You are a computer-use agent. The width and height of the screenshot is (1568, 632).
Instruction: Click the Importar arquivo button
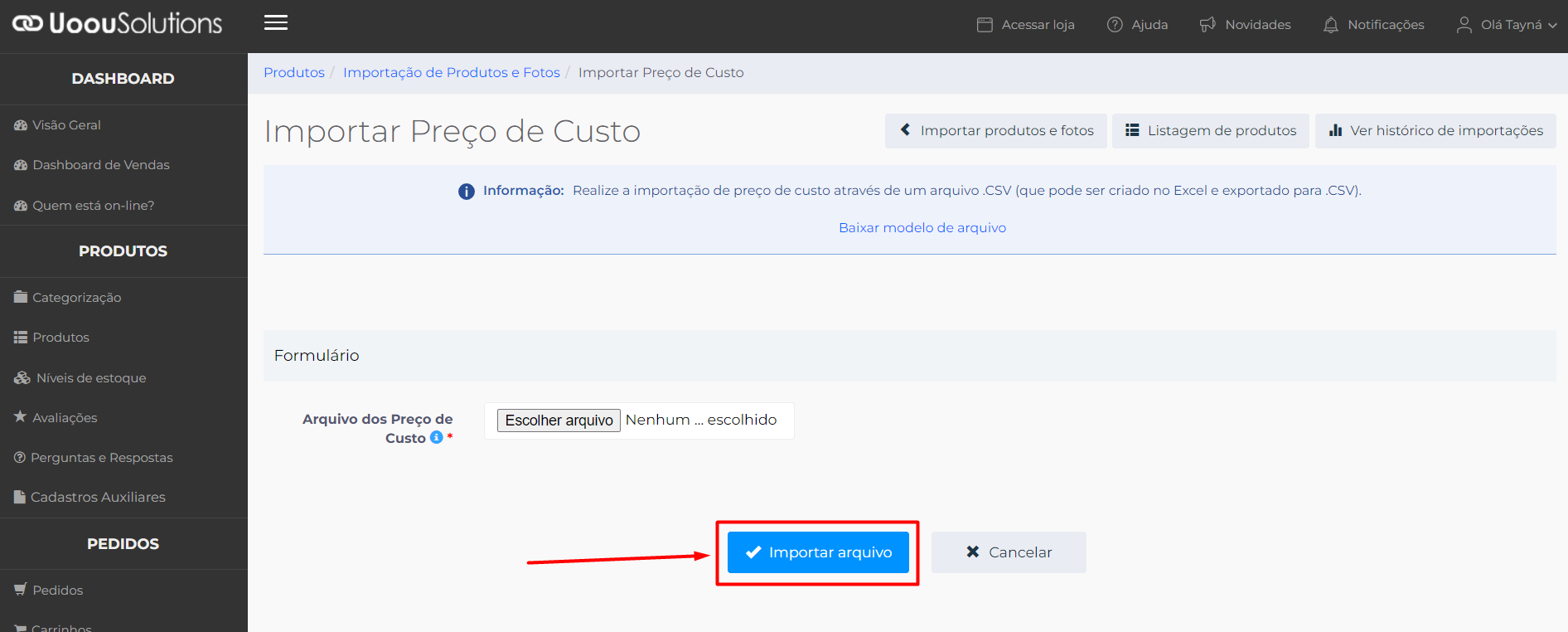(x=818, y=552)
